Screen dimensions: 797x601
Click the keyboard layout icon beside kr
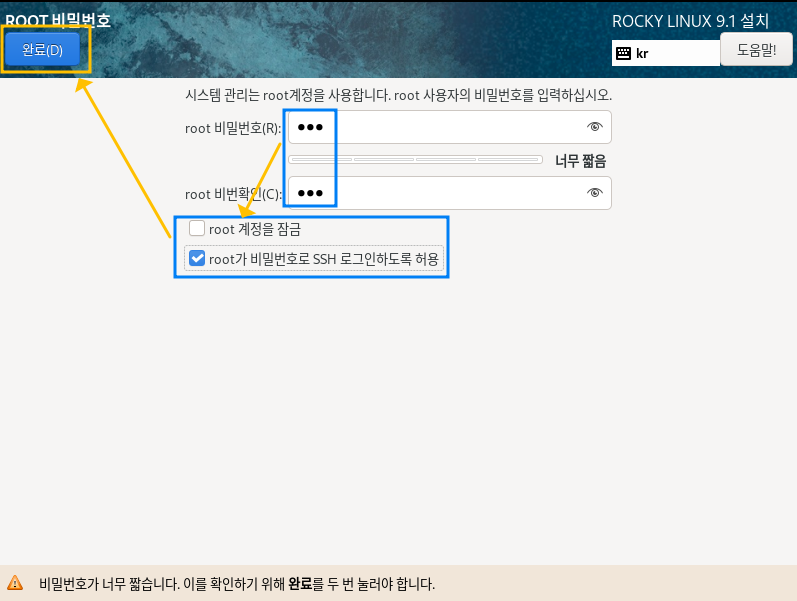623,53
